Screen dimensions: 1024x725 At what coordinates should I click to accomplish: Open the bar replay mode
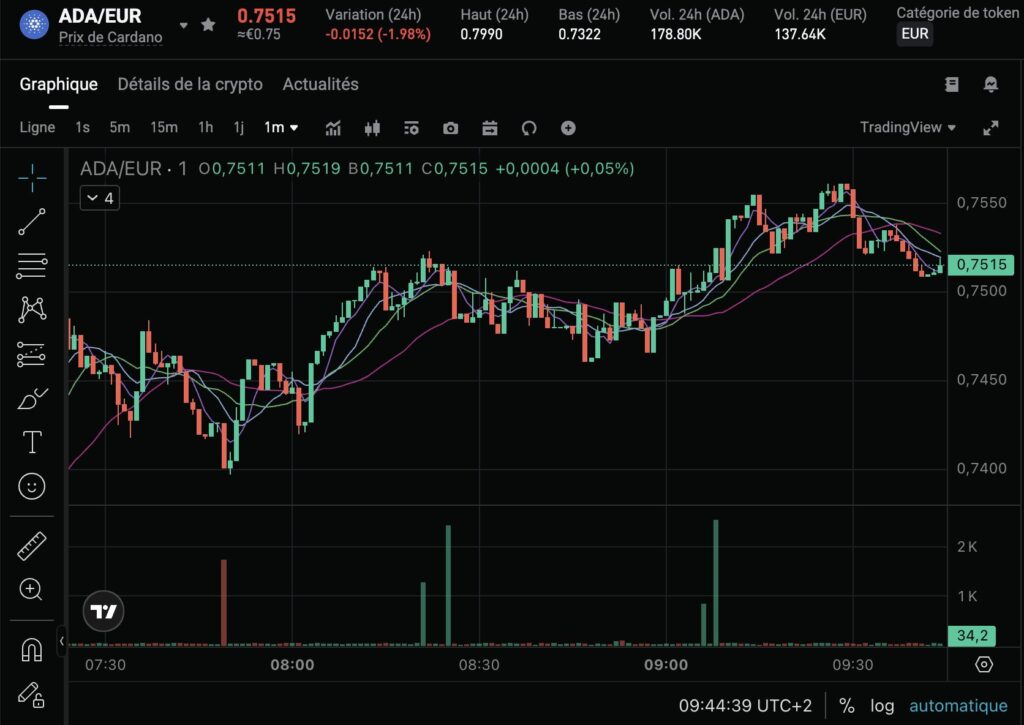coord(489,128)
